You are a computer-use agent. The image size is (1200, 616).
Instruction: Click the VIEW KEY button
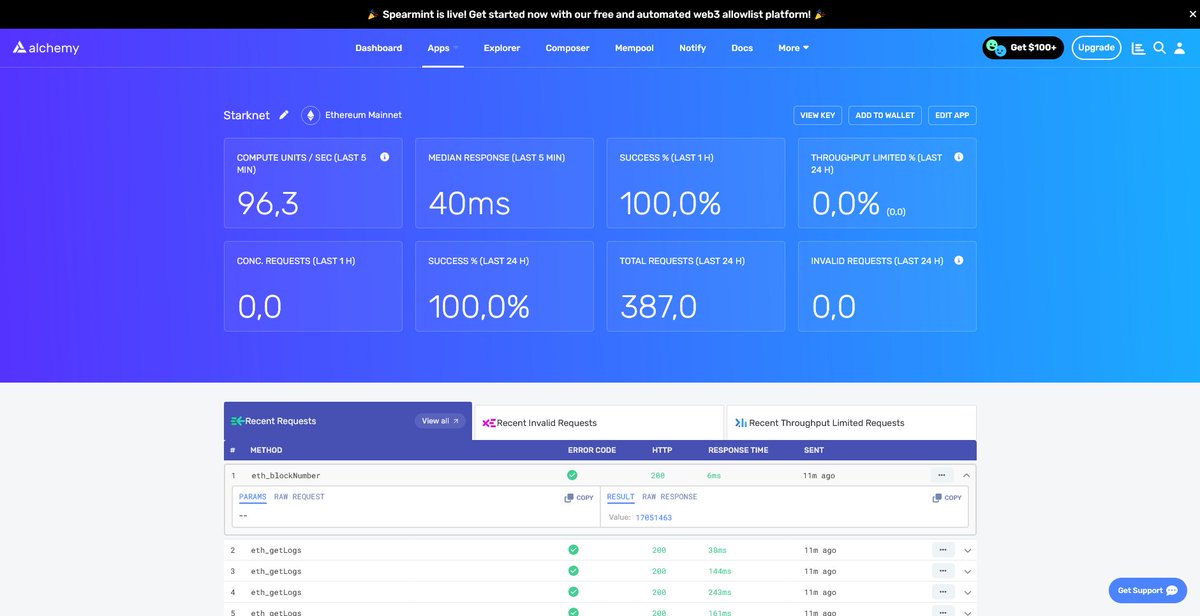coord(818,115)
